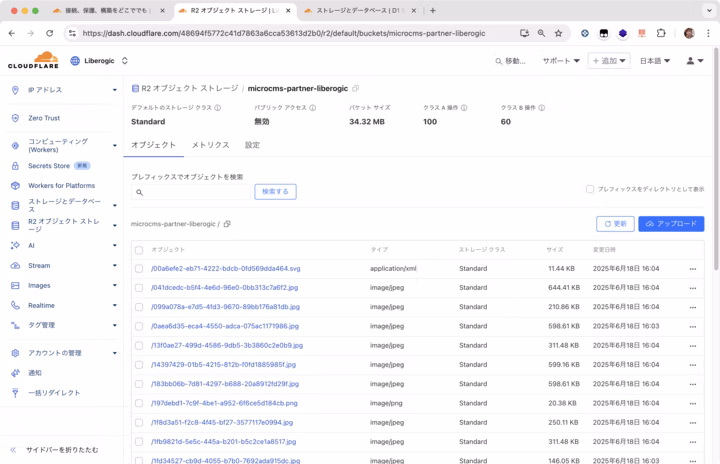Click the Secrets Store lock icon
The image size is (720, 464).
[15, 165]
